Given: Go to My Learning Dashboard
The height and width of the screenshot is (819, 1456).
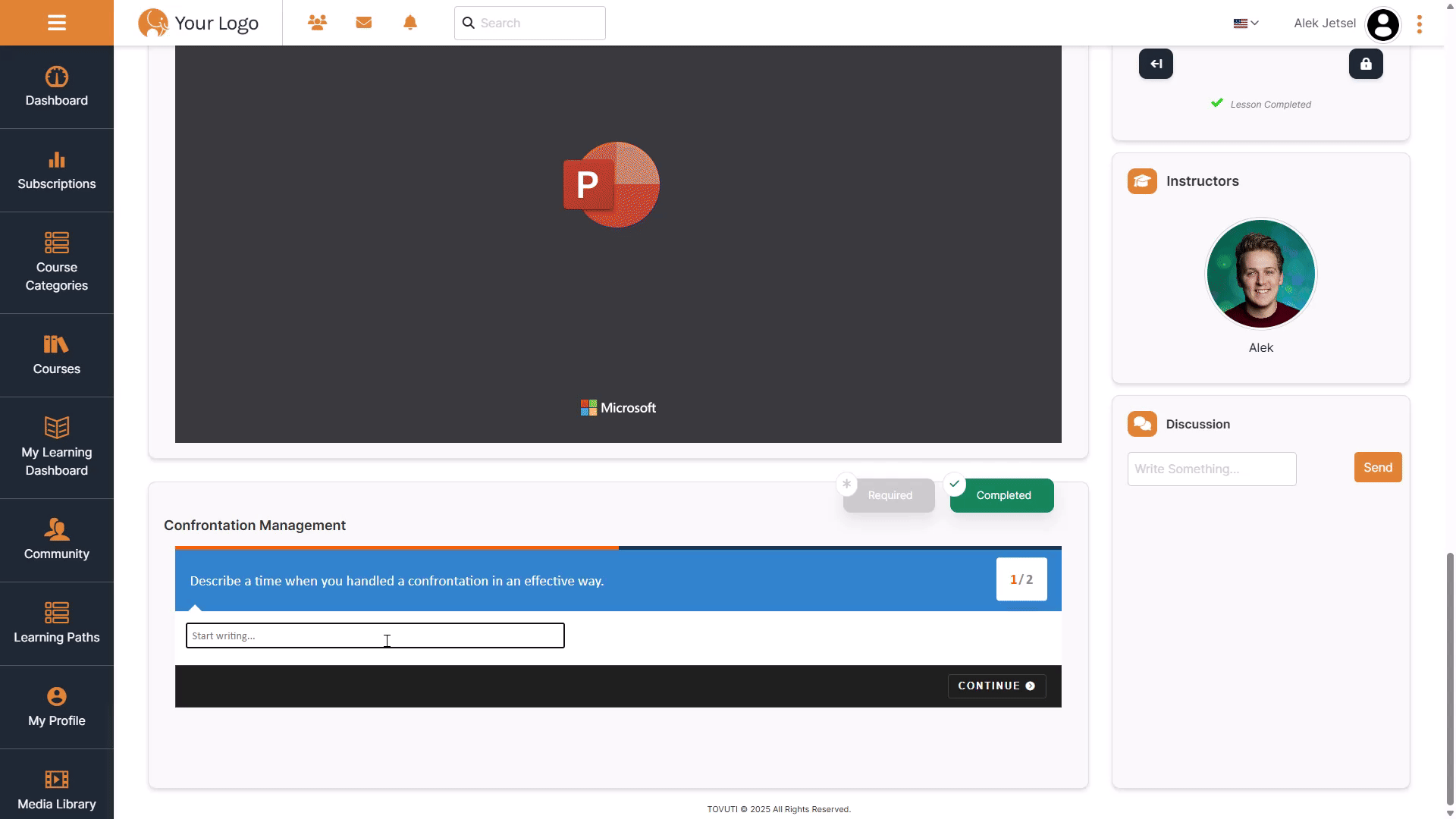Looking at the screenshot, I should pyautogui.click(x=57, y=447).
